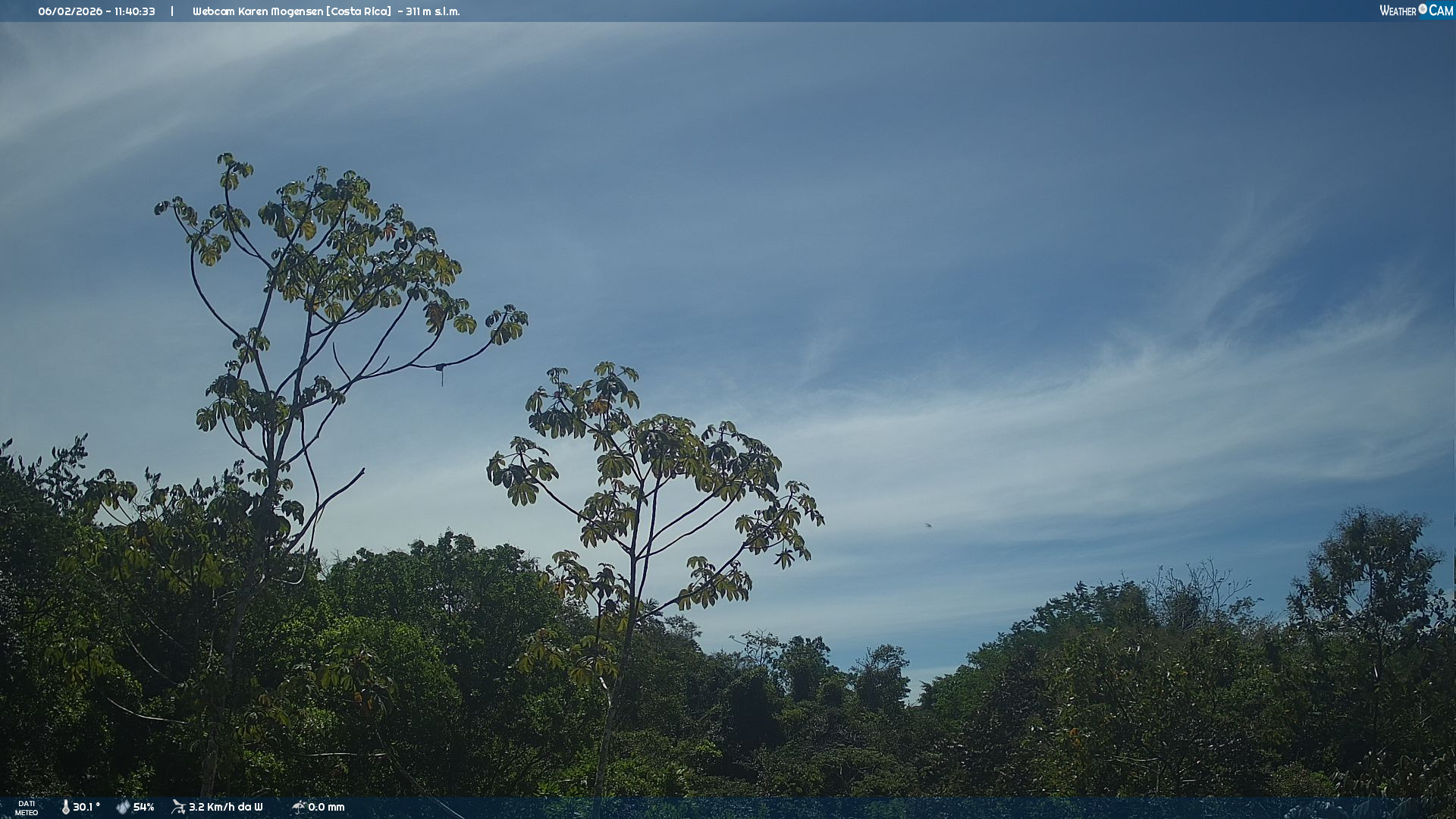The image size is (1456, 819).
Task: Click the [Costa Rica] location text
Action: (358, 11)
